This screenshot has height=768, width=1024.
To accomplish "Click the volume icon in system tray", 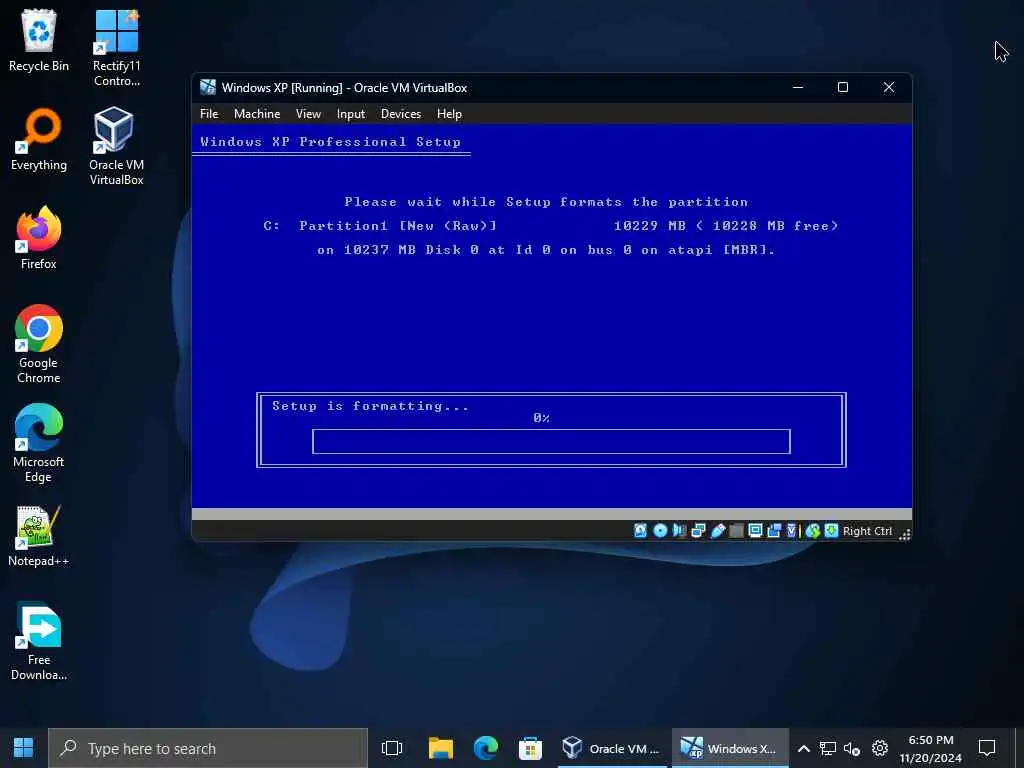I will point(852,748).
